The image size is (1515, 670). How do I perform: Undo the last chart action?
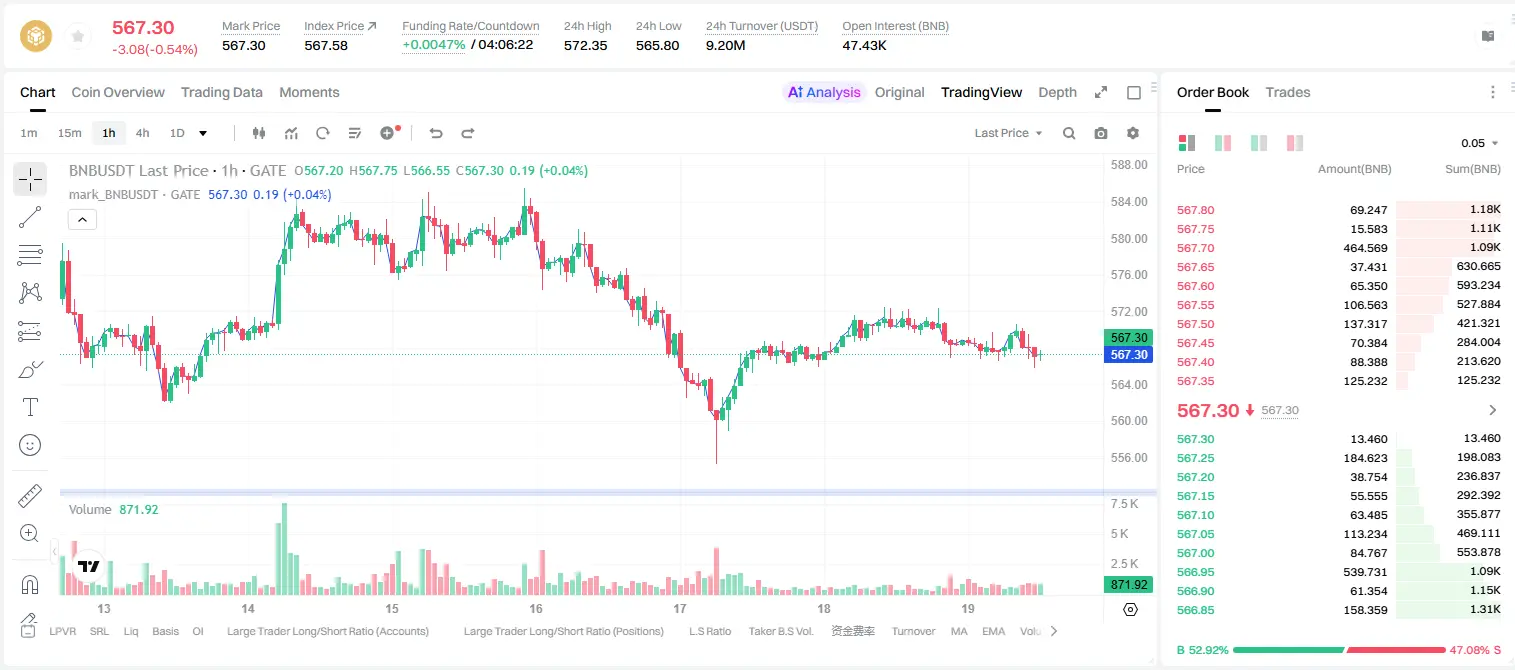pyautogui.click(x=435, y=133)
